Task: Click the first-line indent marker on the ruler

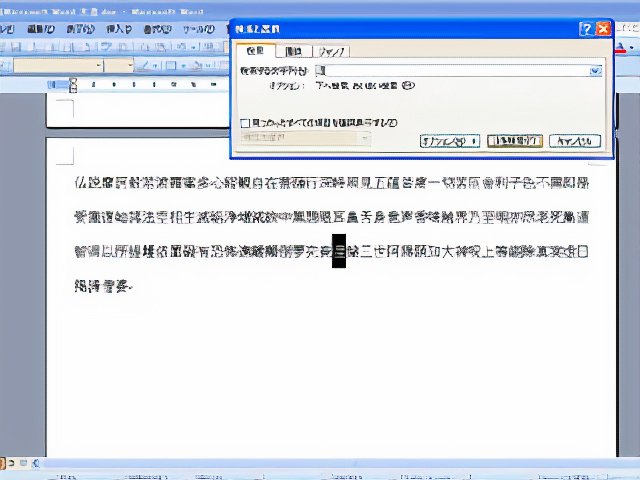Action: click(x=72, y=81)
